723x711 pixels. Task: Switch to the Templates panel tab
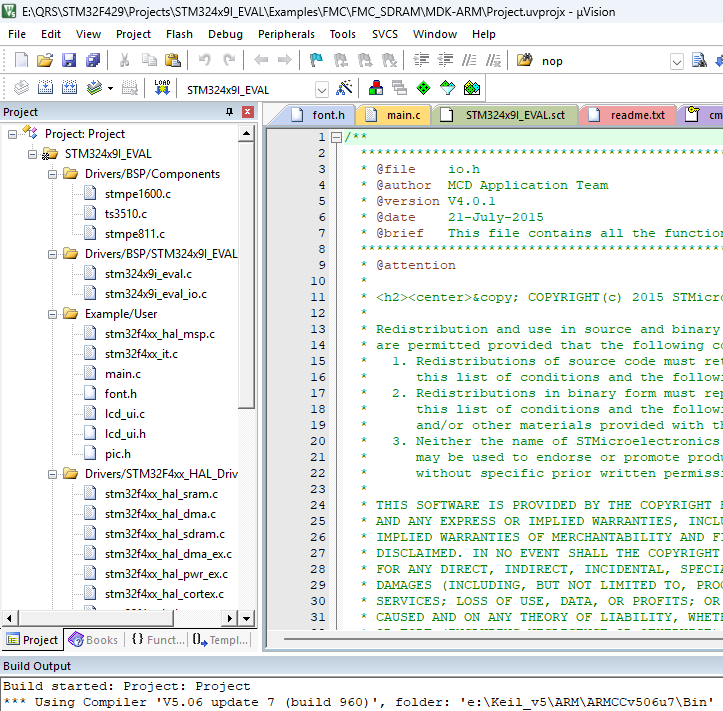click(x=220, y=640)
